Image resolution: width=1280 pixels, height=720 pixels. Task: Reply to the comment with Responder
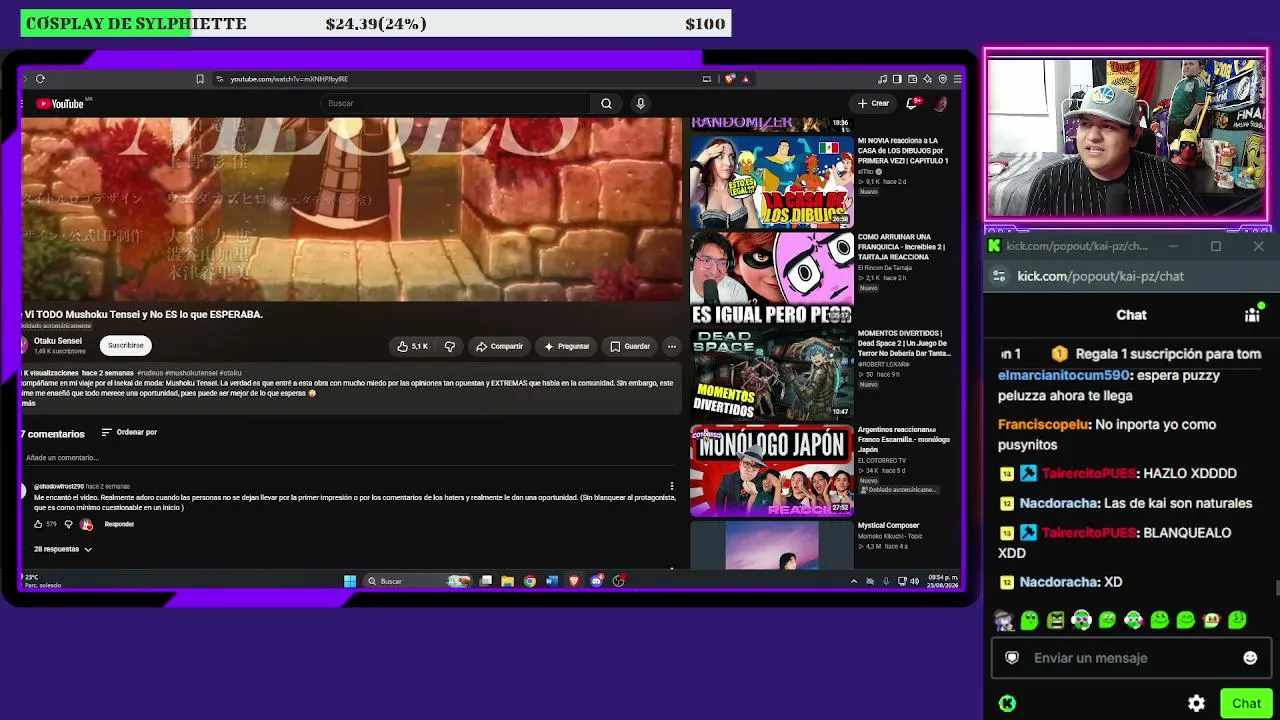(x=119, y=524)
